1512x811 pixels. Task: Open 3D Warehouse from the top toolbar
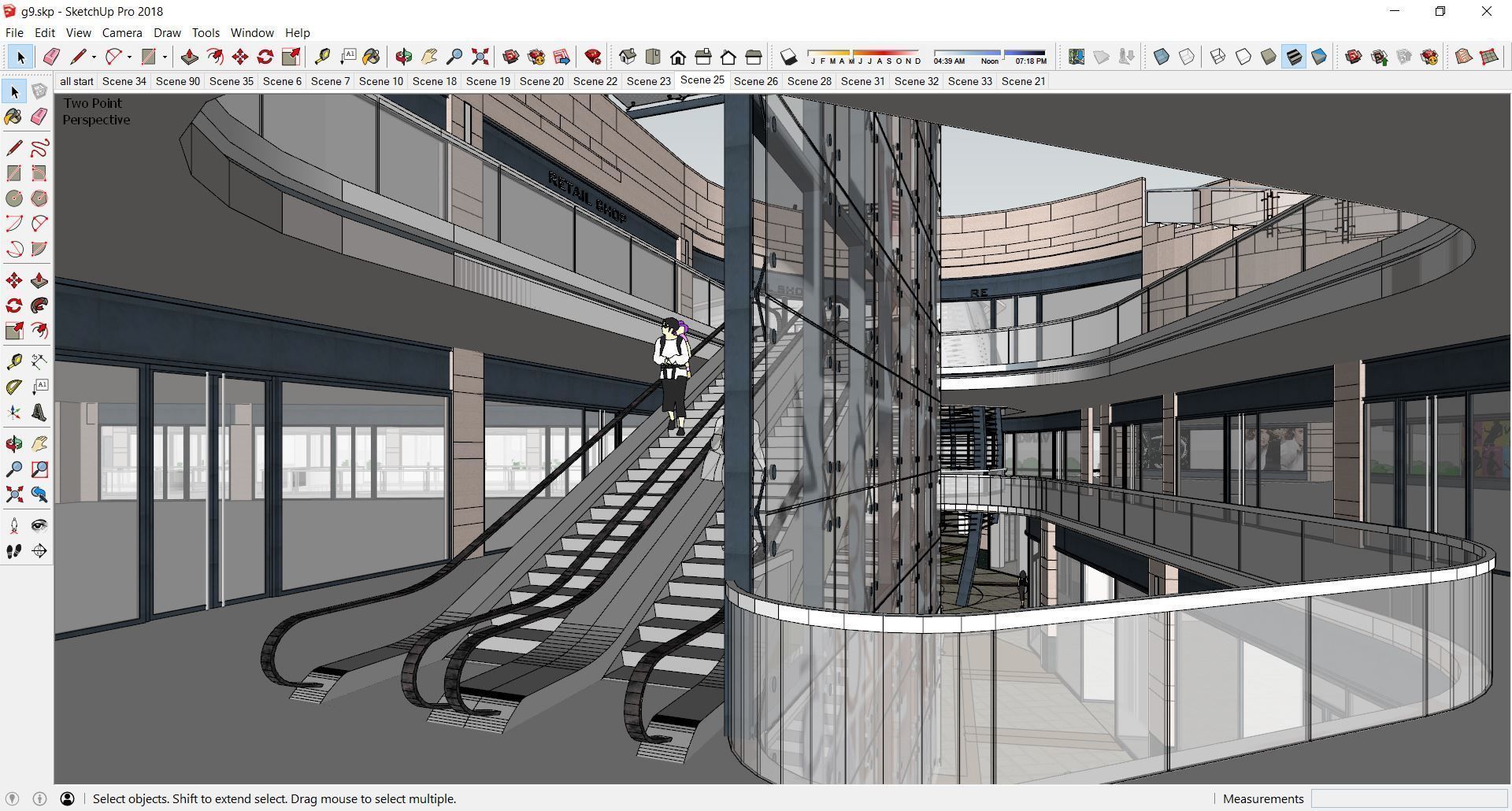pos(511,57)
